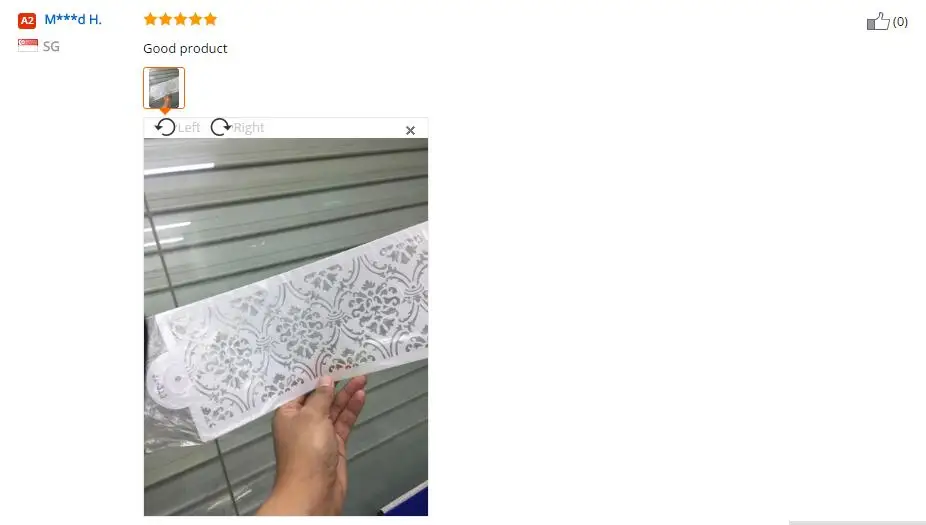Open reviewer profile M***d H.
Image resolution: width=926 pixels, height=525 pixels.
pos(73,19)
